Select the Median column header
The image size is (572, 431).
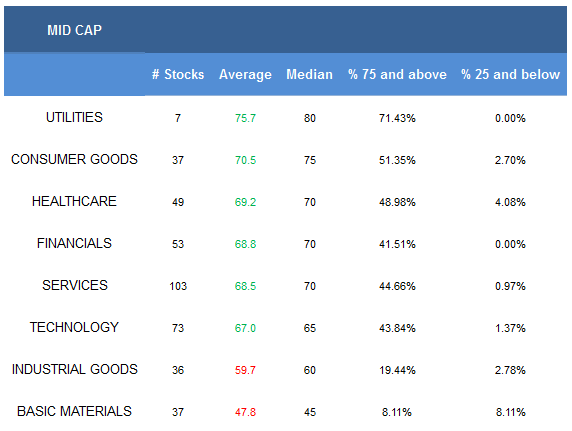point(309,74)
